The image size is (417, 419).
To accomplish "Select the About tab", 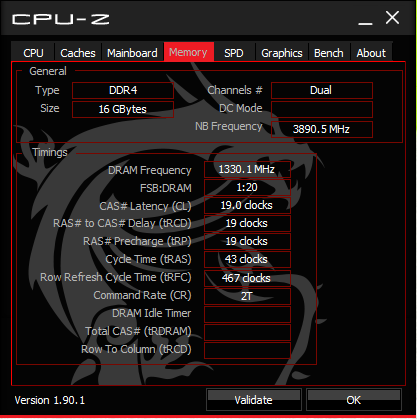I will [x=371, y=52].
